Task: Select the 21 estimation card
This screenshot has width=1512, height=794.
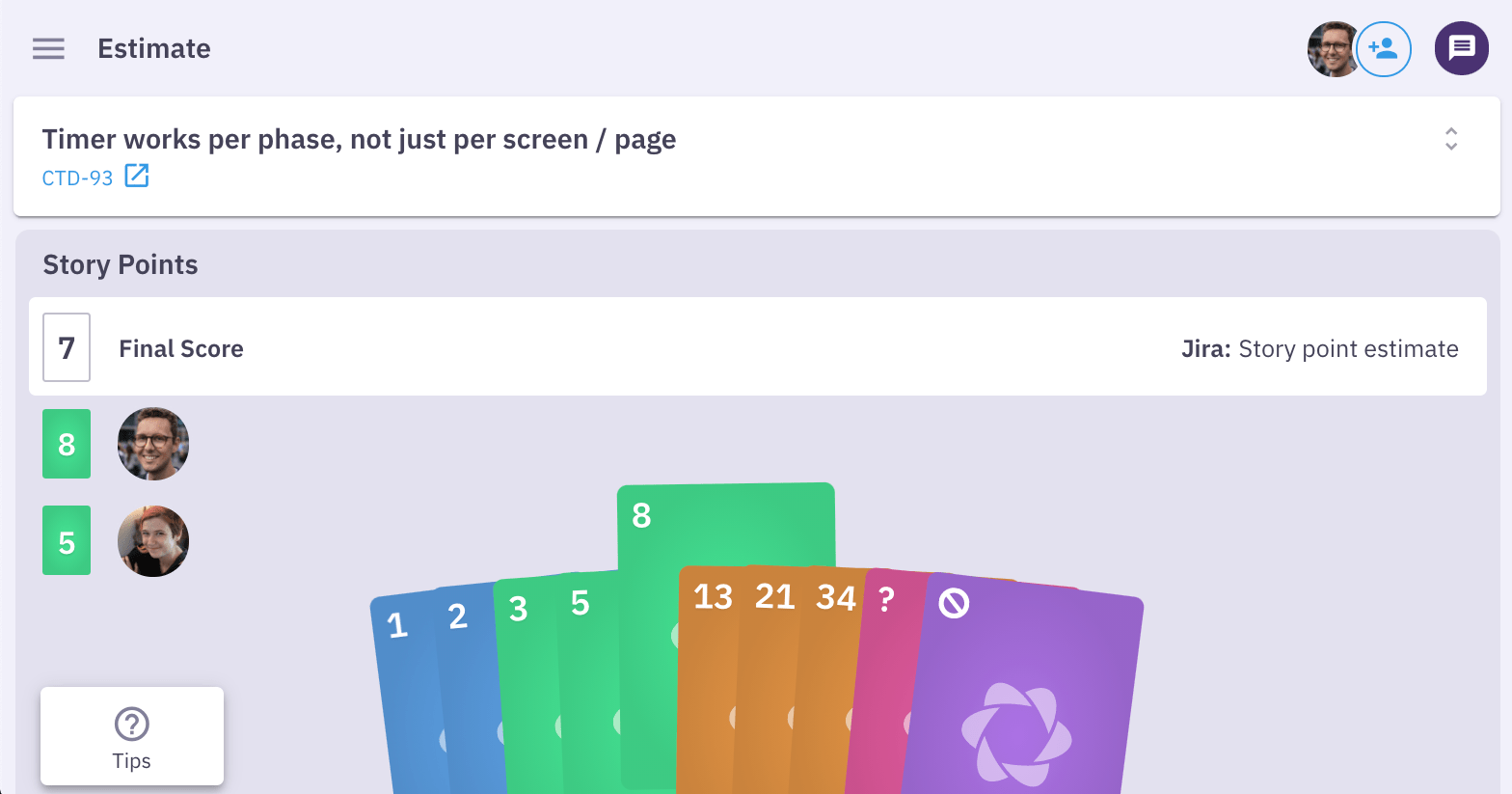Action: pos(775,596)
